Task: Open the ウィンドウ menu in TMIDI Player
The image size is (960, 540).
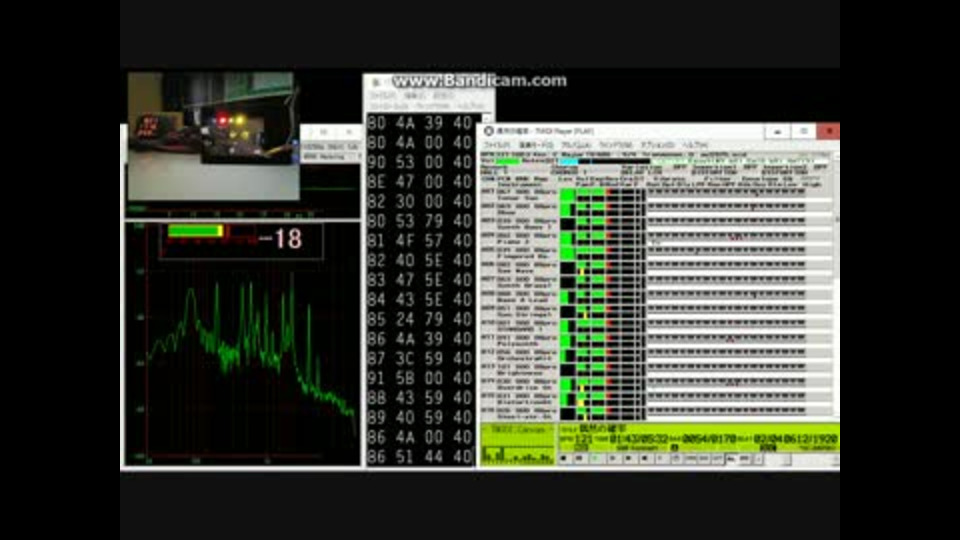Action: [615, 145]
